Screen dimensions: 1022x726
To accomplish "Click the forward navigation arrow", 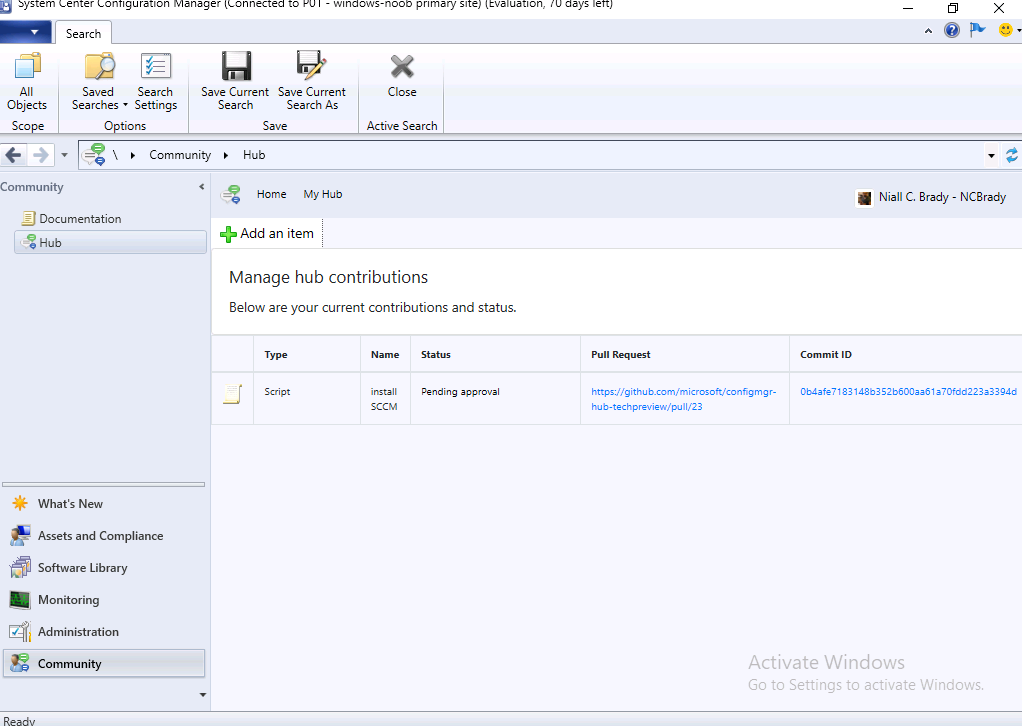I will pyautogui.click(x=40, y=155).
